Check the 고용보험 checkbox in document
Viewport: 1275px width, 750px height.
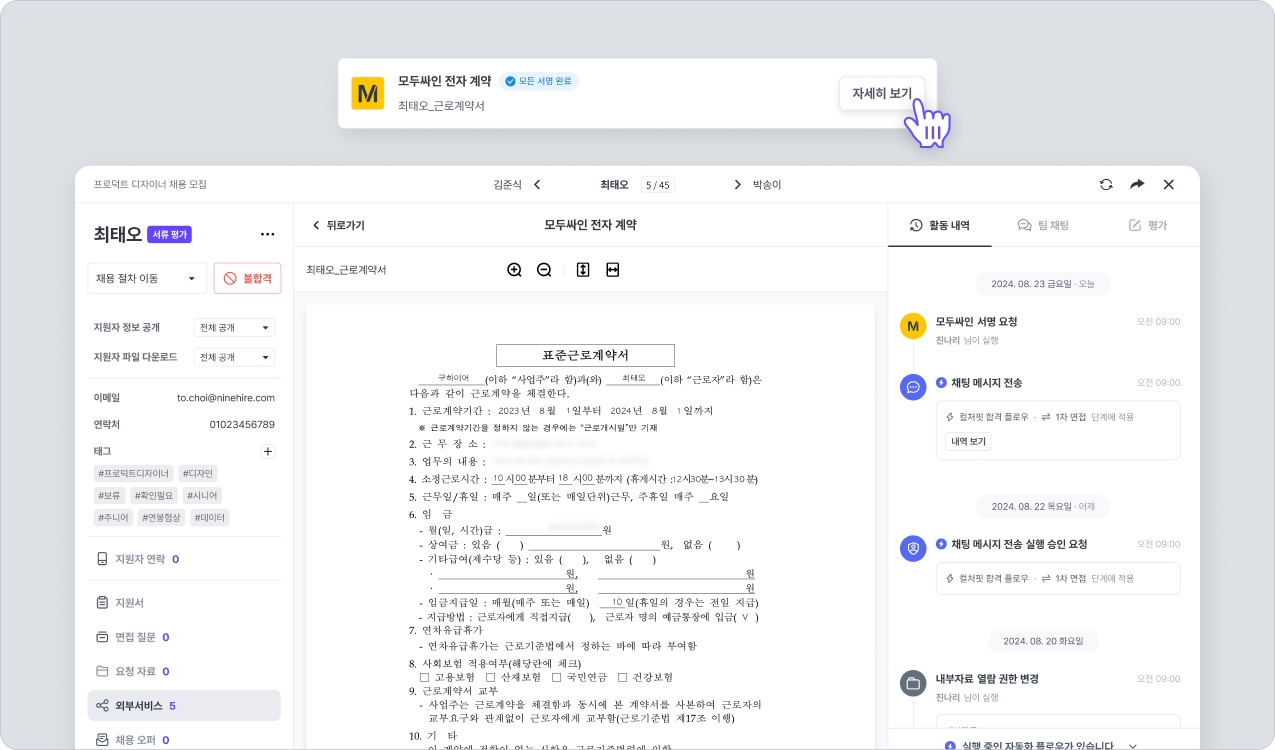[426, 677]
